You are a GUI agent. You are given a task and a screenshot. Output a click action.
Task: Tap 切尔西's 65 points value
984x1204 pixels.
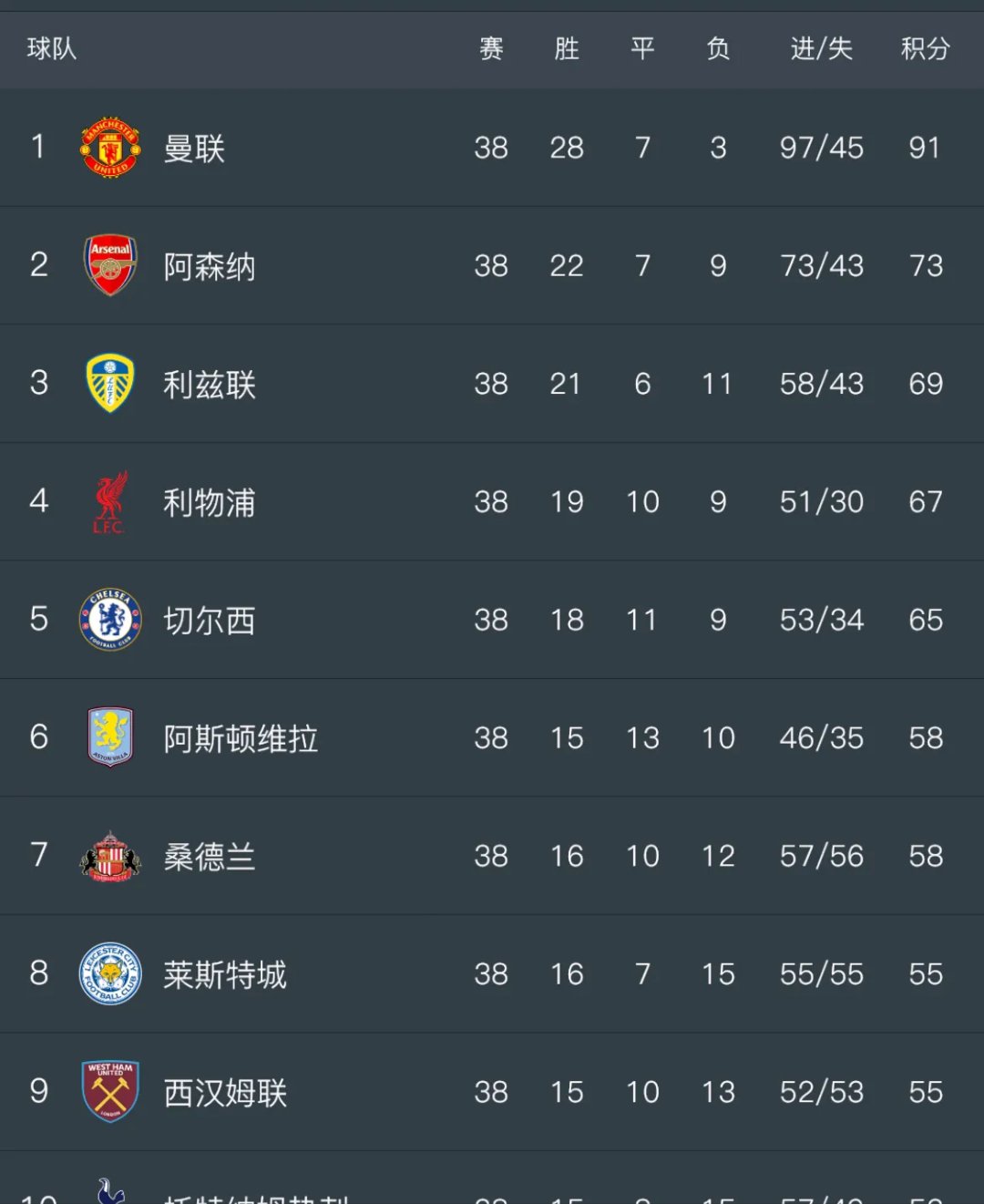(925, 620)
